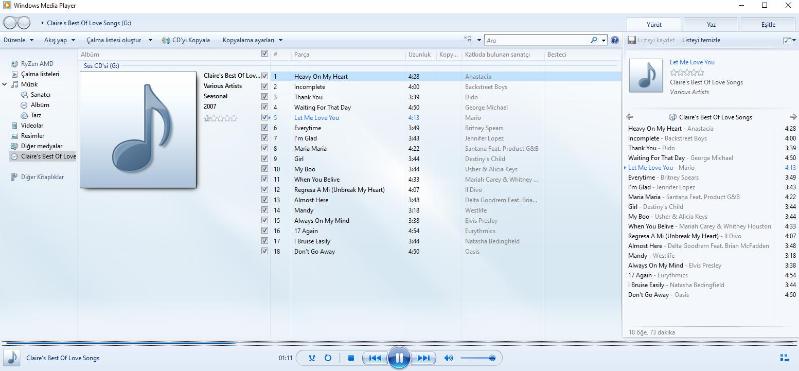Viewport: 799px width, 371px height.
Task: Collapse the Müzik tree node
Action: (5, 84)
